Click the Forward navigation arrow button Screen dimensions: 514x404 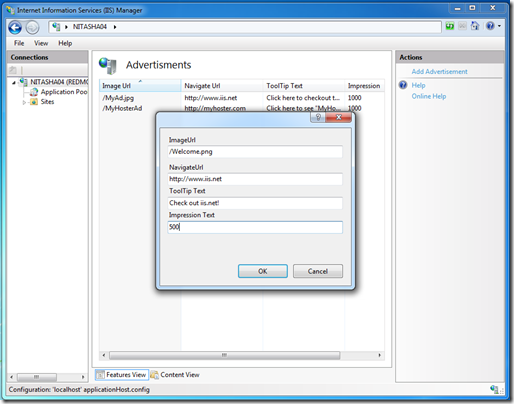[32, 27]
